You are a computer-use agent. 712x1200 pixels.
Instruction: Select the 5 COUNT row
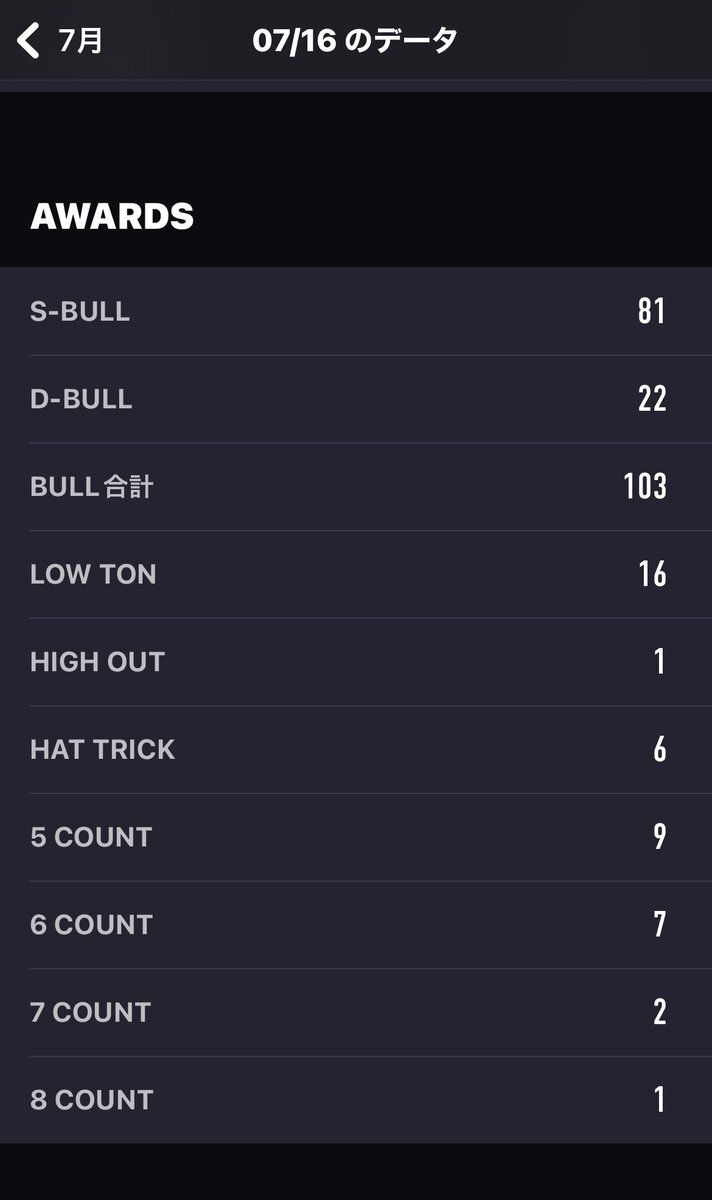point(356,837)
